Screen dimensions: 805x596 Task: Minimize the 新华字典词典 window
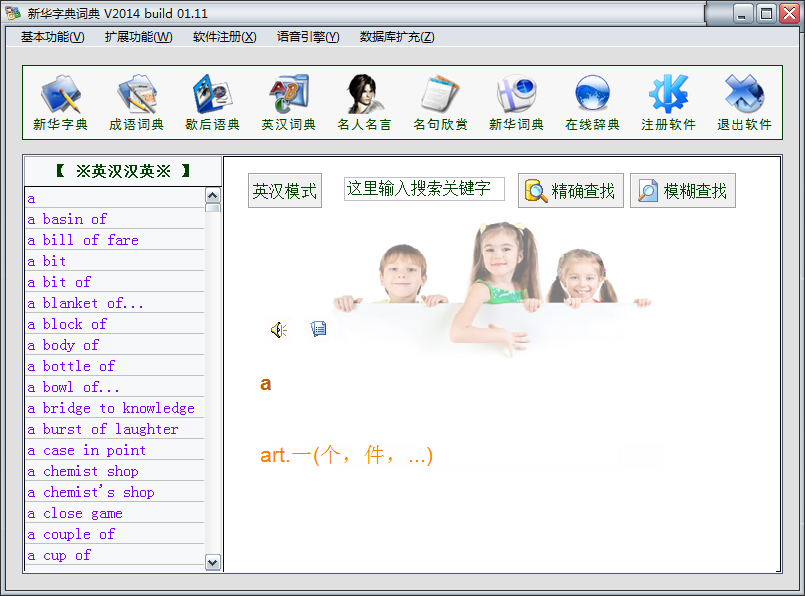point(741,14)
